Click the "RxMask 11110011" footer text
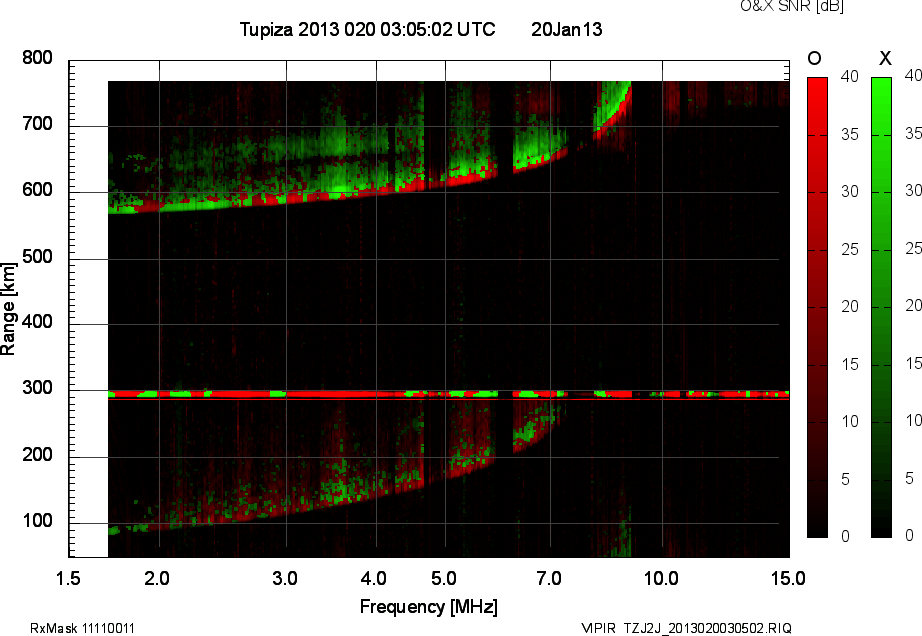This screenshot has width=922, height=636. (82, 628)
